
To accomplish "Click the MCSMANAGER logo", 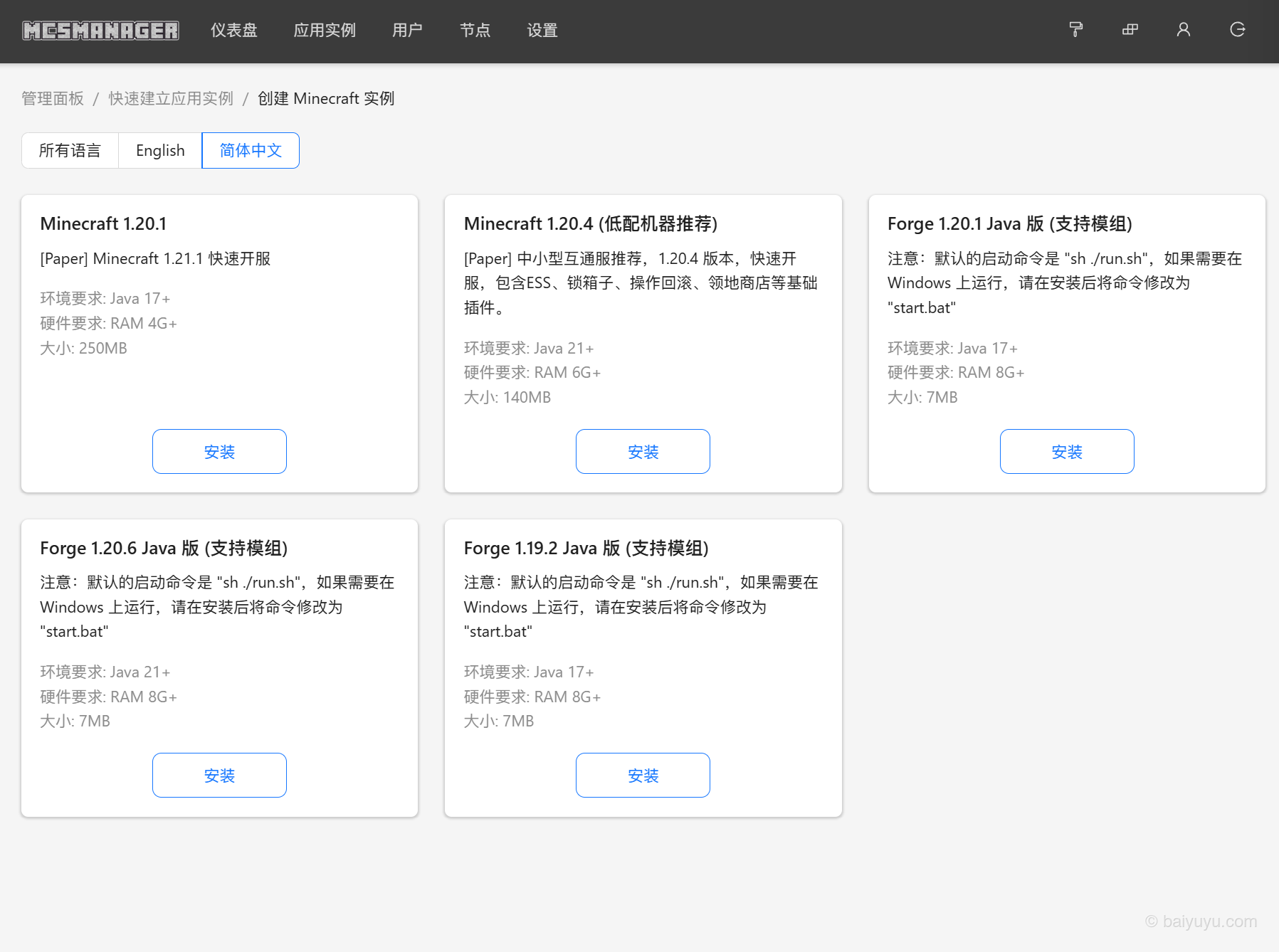I will pos(100,30).
